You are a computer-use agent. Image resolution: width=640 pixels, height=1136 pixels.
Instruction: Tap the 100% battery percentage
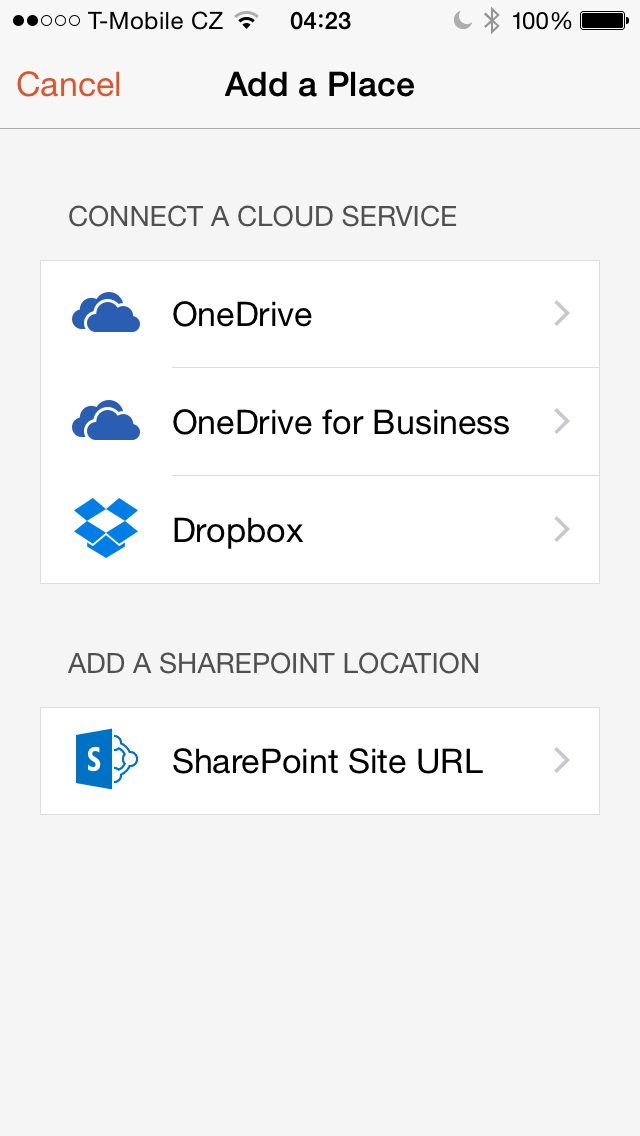click(542, 21)
